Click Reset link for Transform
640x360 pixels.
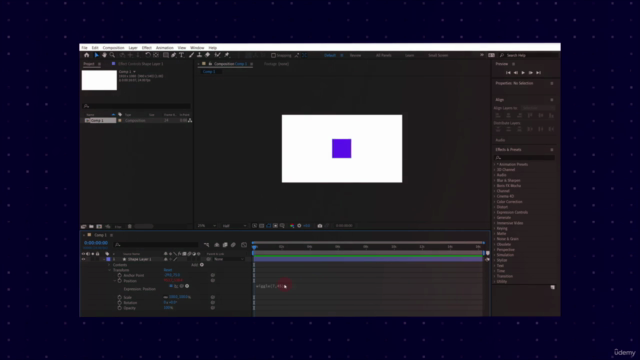(168, 270)
